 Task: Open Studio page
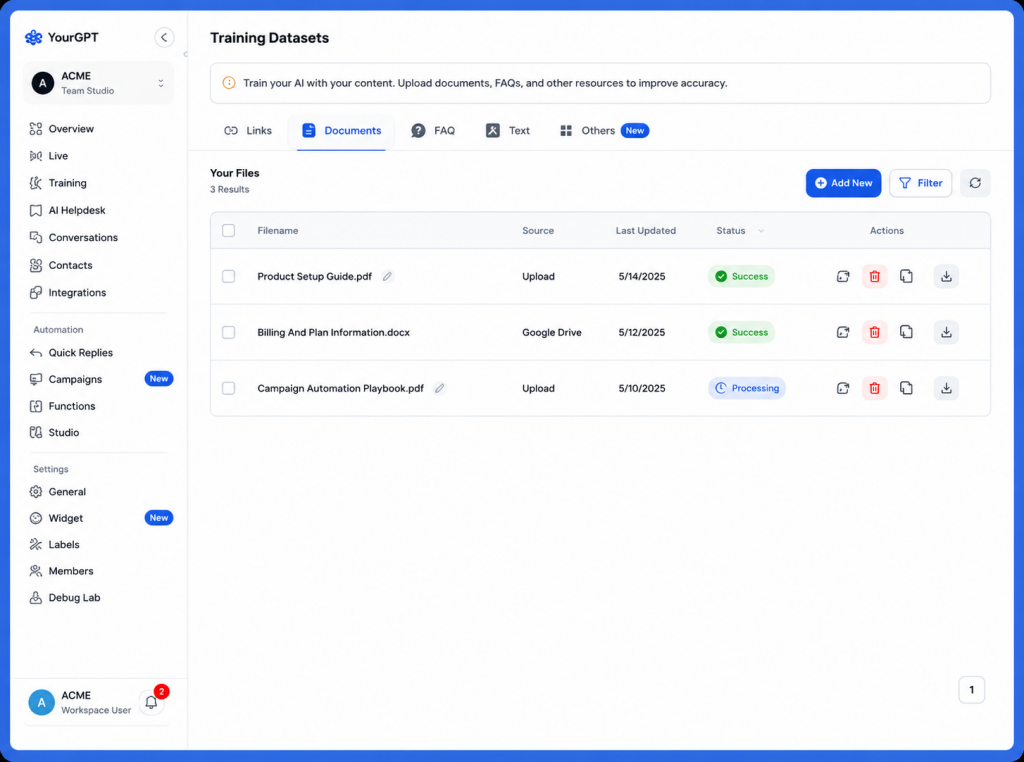(54, 432)
